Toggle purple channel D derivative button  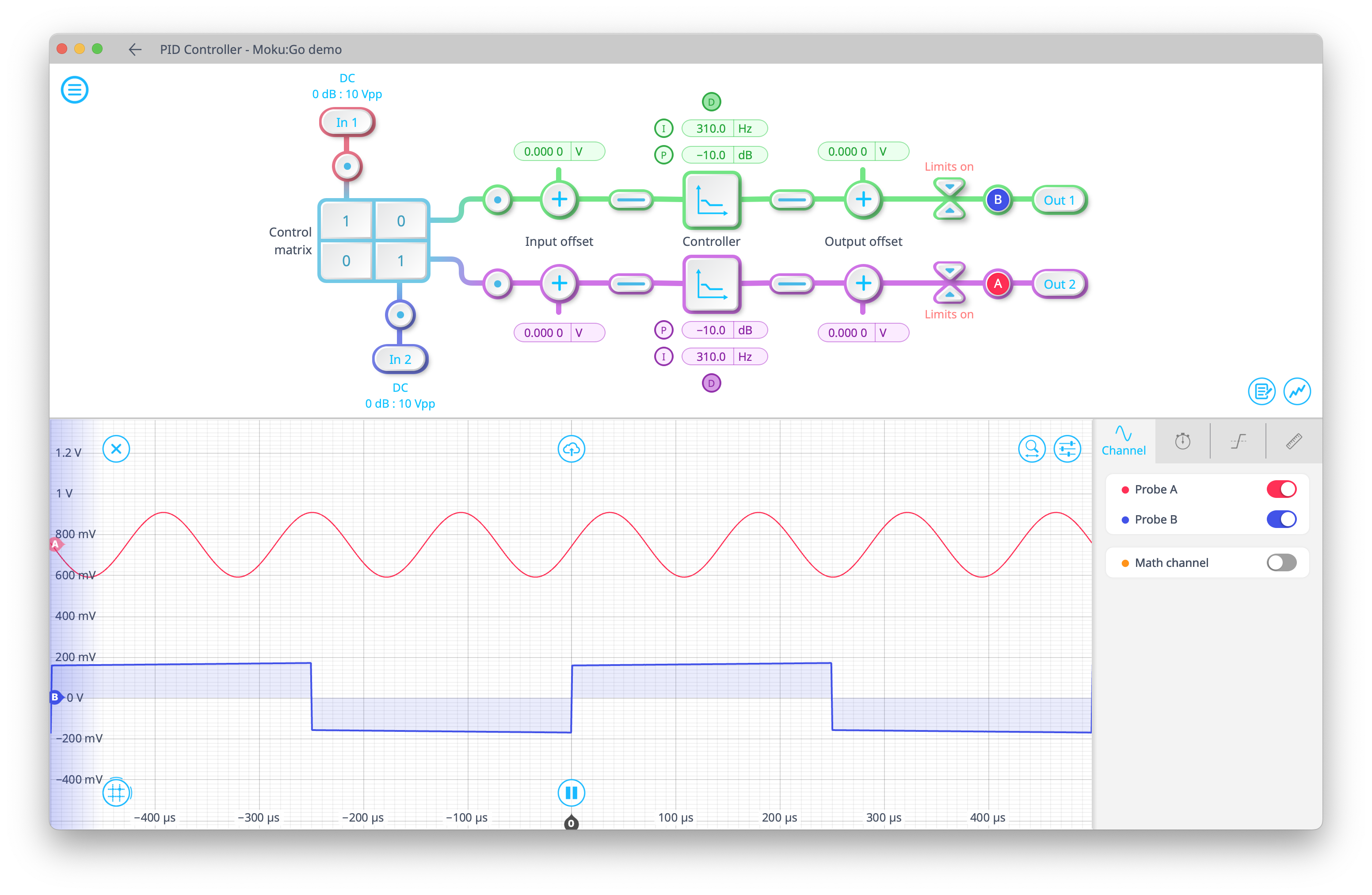tap(711, 383)
